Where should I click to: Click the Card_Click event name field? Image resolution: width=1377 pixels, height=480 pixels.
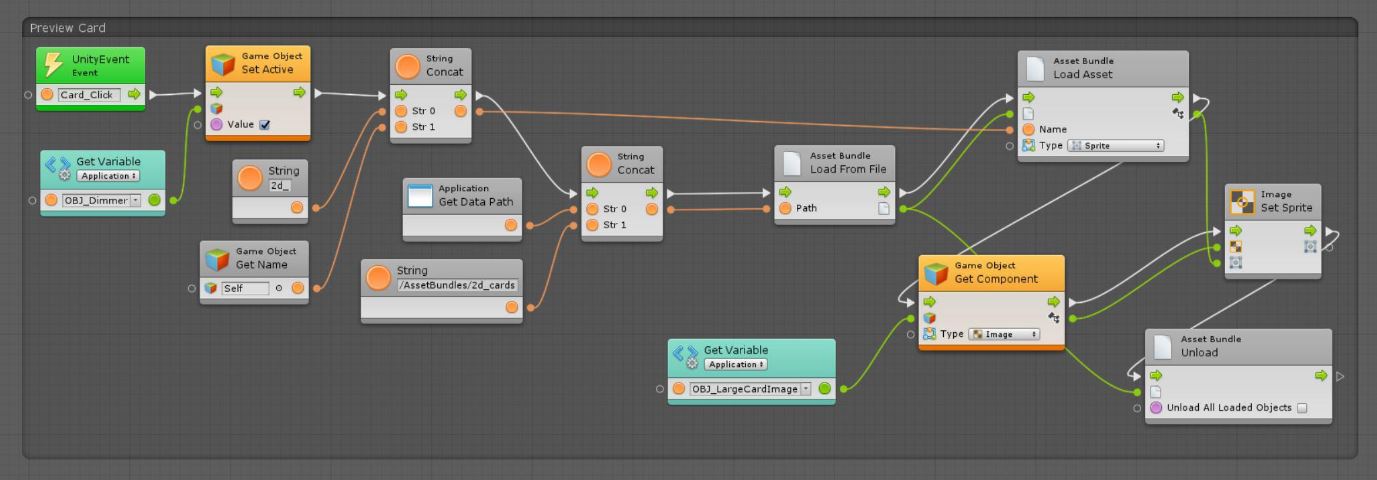(89, 95)
